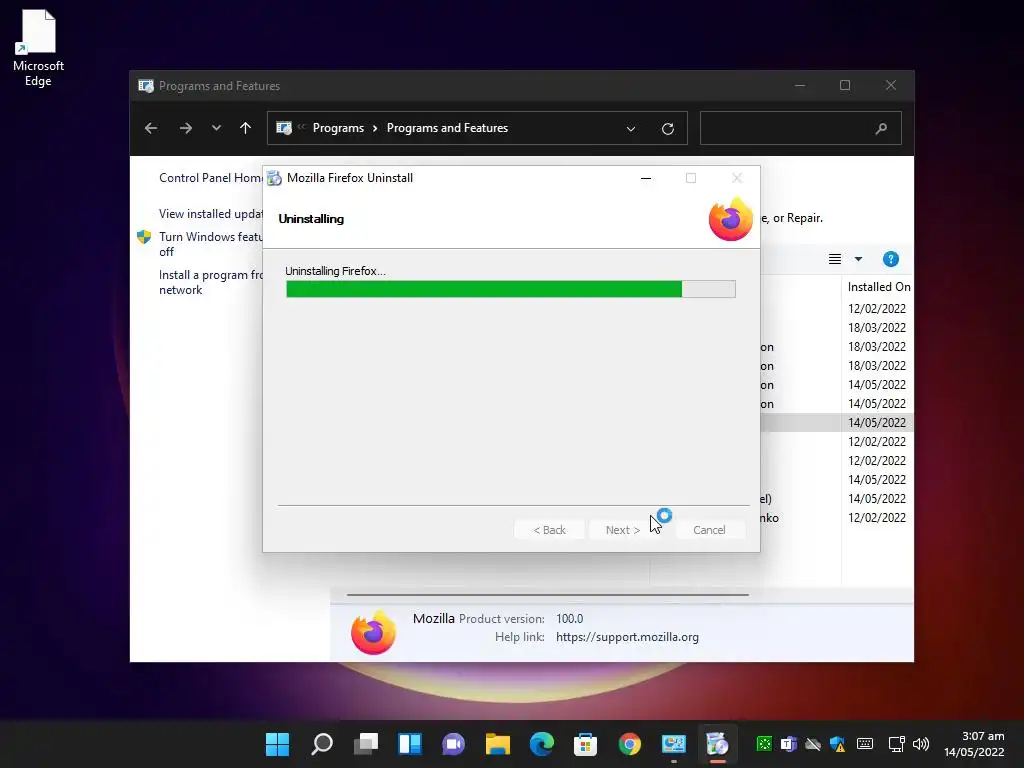The image size is (1024, 768).
Task: Click the Programs and Features window title icon
Action: pyautogui.click(x=146, y=86)
